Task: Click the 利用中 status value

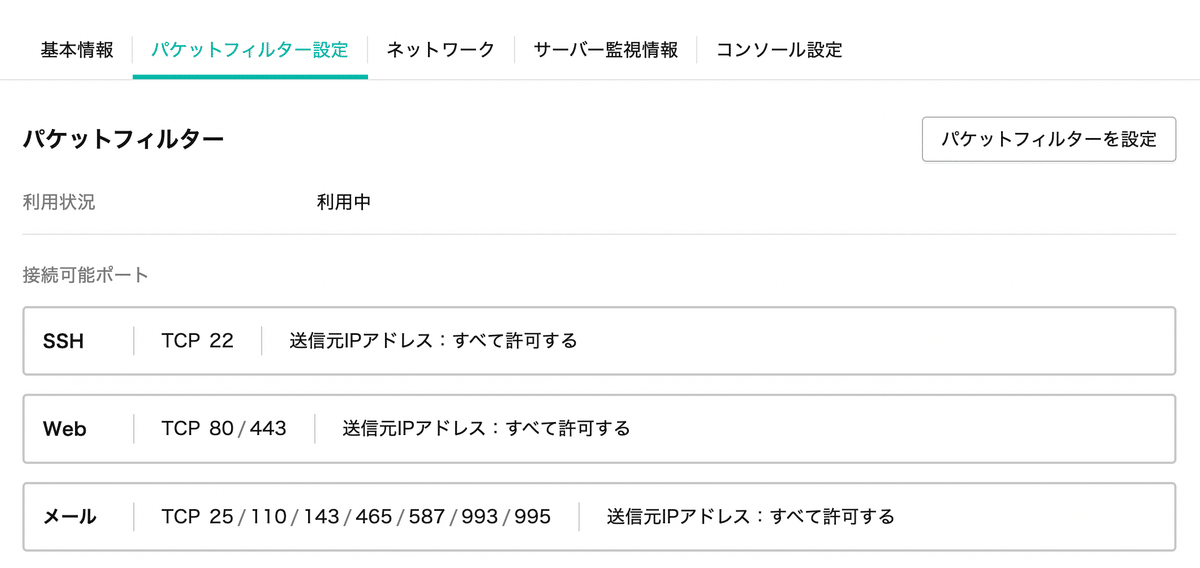Action: tap(344, 202)
